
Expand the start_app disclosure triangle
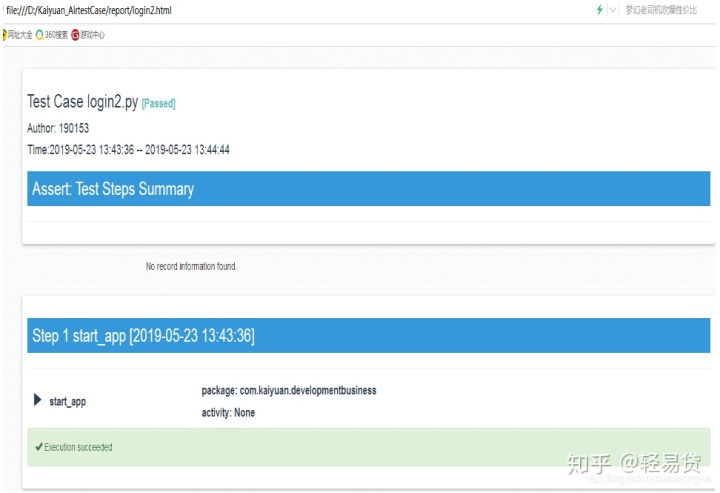point(38,400)
